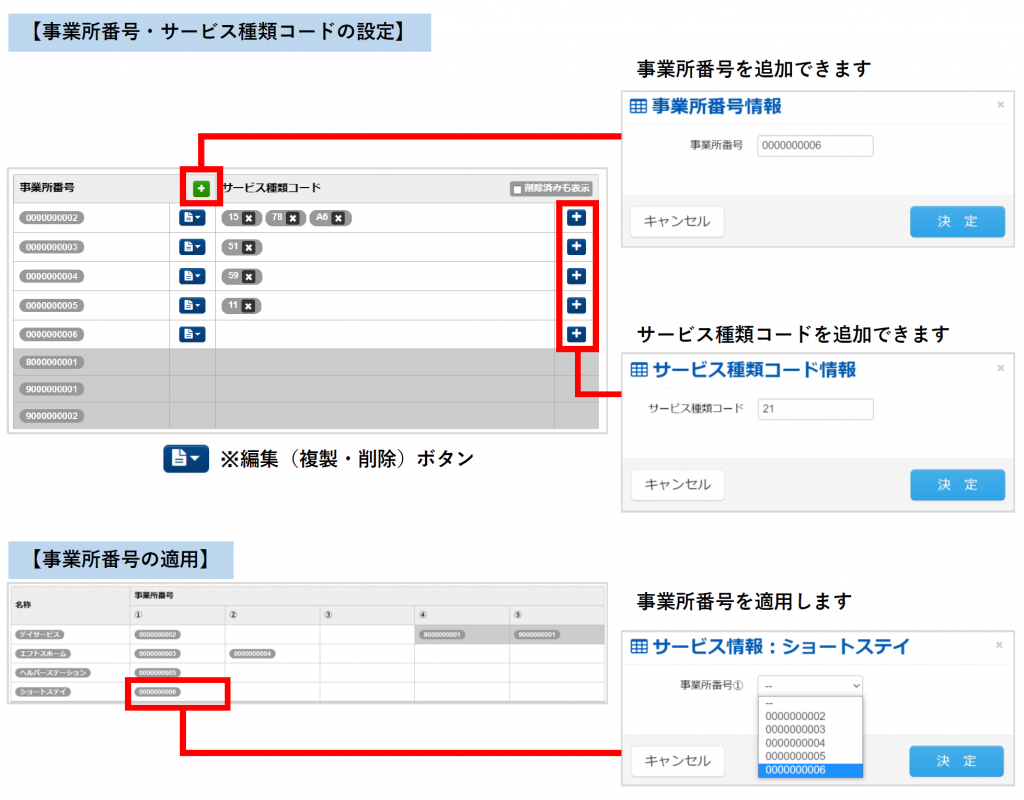The width and height of the screenshot is (1024, 800).
Task: Delete service code 11 tag
Action: pyautogui.click(x=248, y=306)
